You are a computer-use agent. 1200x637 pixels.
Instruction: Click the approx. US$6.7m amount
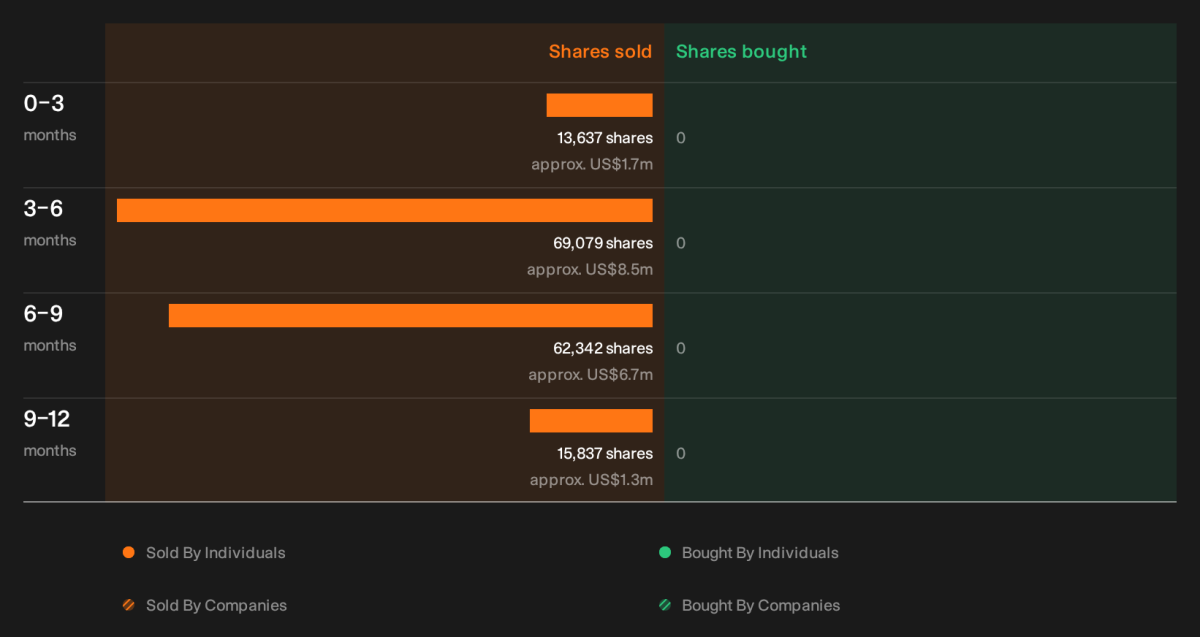click(x=591, y=375)
